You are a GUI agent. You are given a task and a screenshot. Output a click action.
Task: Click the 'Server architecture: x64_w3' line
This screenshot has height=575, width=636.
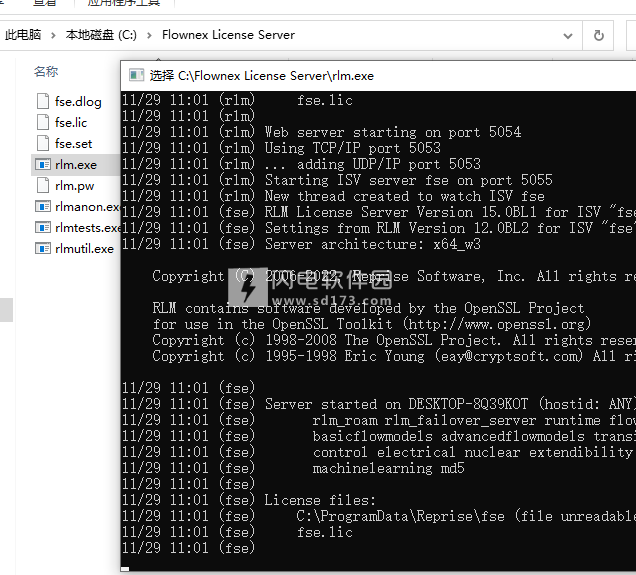(372, 244)
